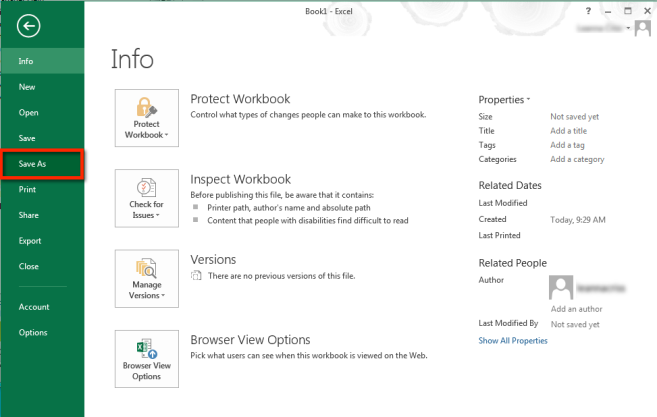Select Save As in the sidebar

[x=42, y=164]
